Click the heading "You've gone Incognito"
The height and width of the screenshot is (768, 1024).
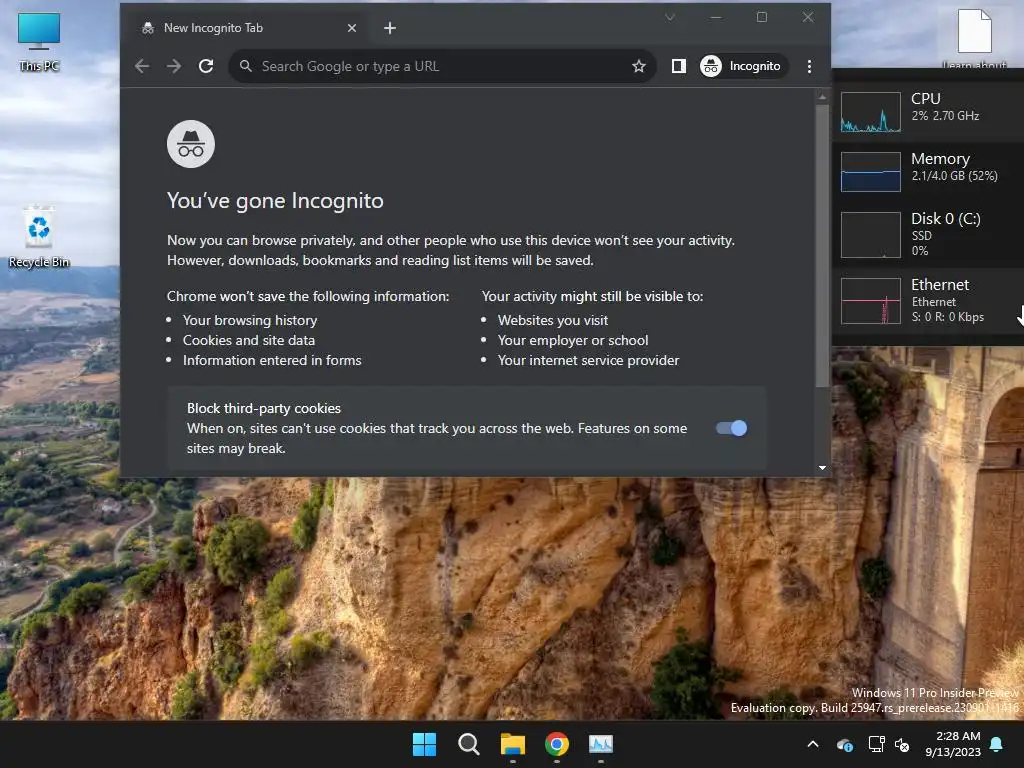[x=276, y=200]
